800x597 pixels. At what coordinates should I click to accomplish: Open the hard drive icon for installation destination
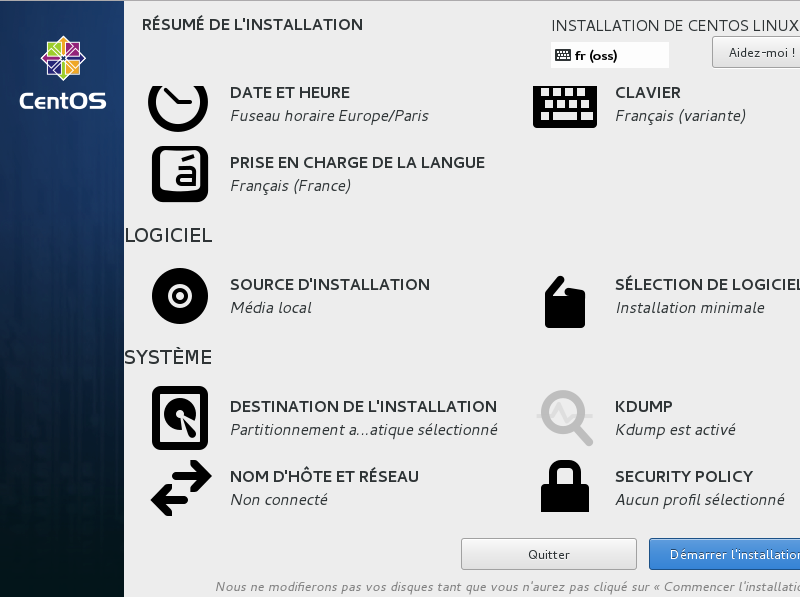point(180,418)
